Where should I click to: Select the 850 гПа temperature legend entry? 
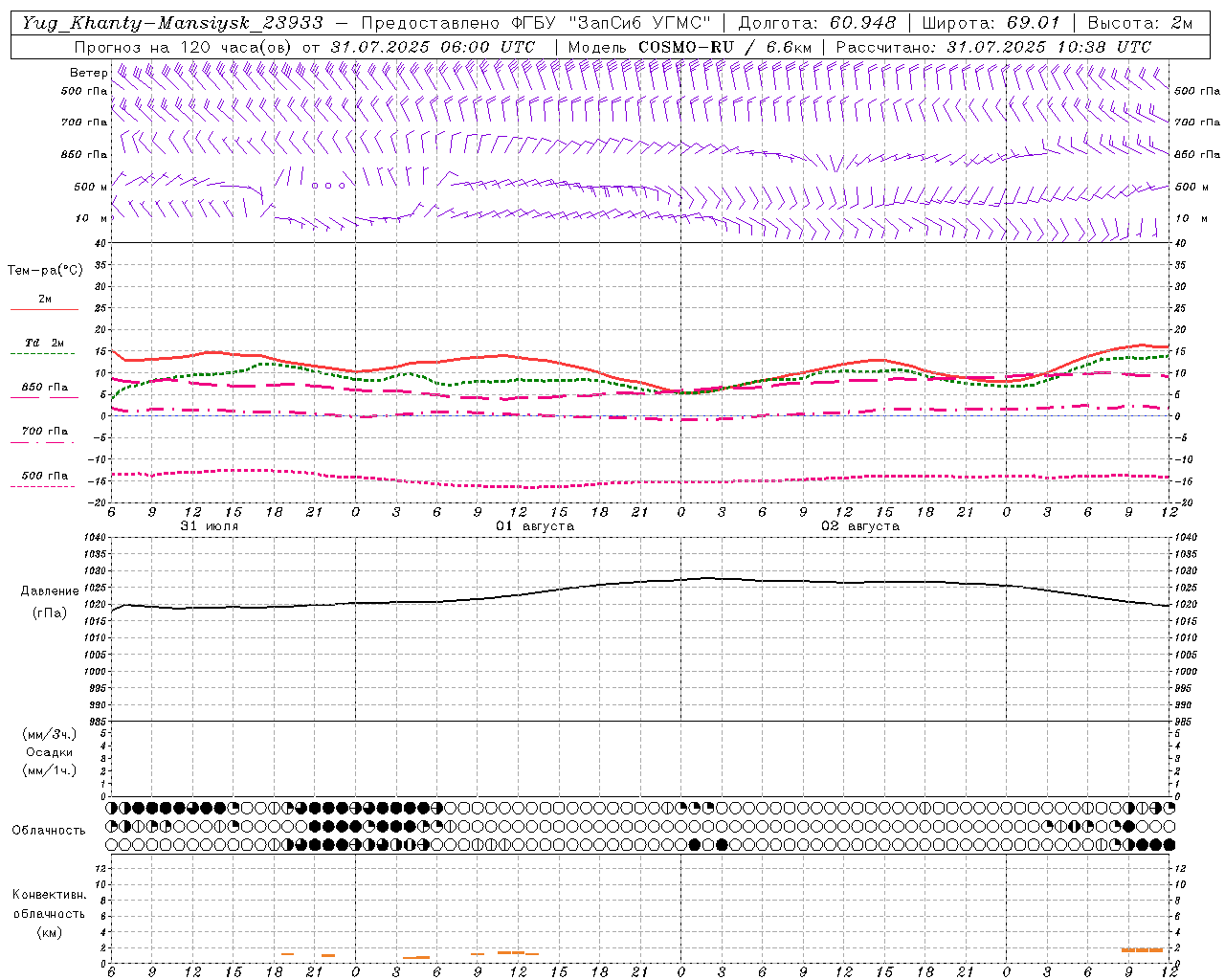[44, 388]
